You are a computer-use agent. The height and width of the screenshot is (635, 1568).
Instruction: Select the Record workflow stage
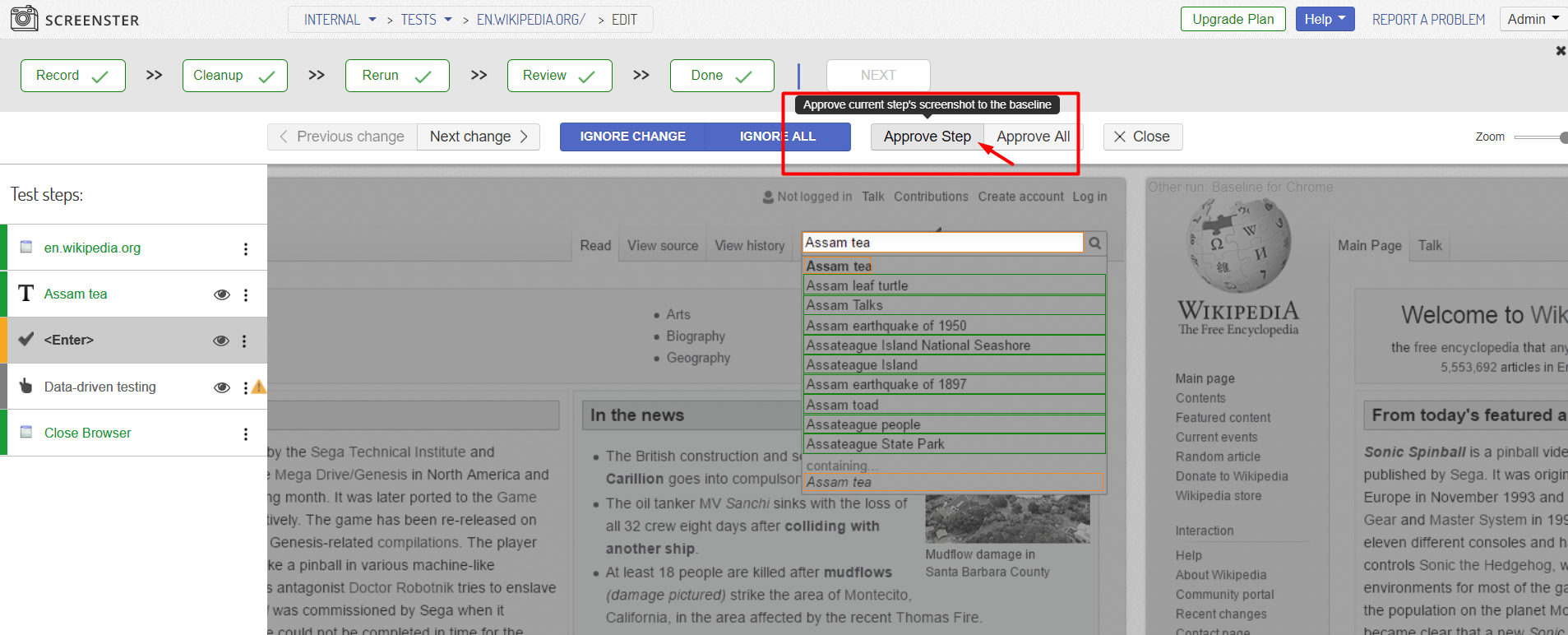[x=73, y=76]
